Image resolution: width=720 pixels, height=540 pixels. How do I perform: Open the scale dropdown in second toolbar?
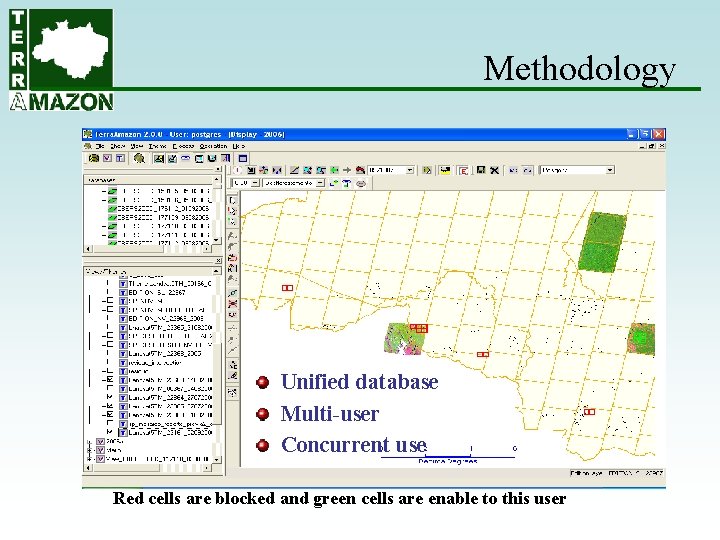[x=410, y=170]
